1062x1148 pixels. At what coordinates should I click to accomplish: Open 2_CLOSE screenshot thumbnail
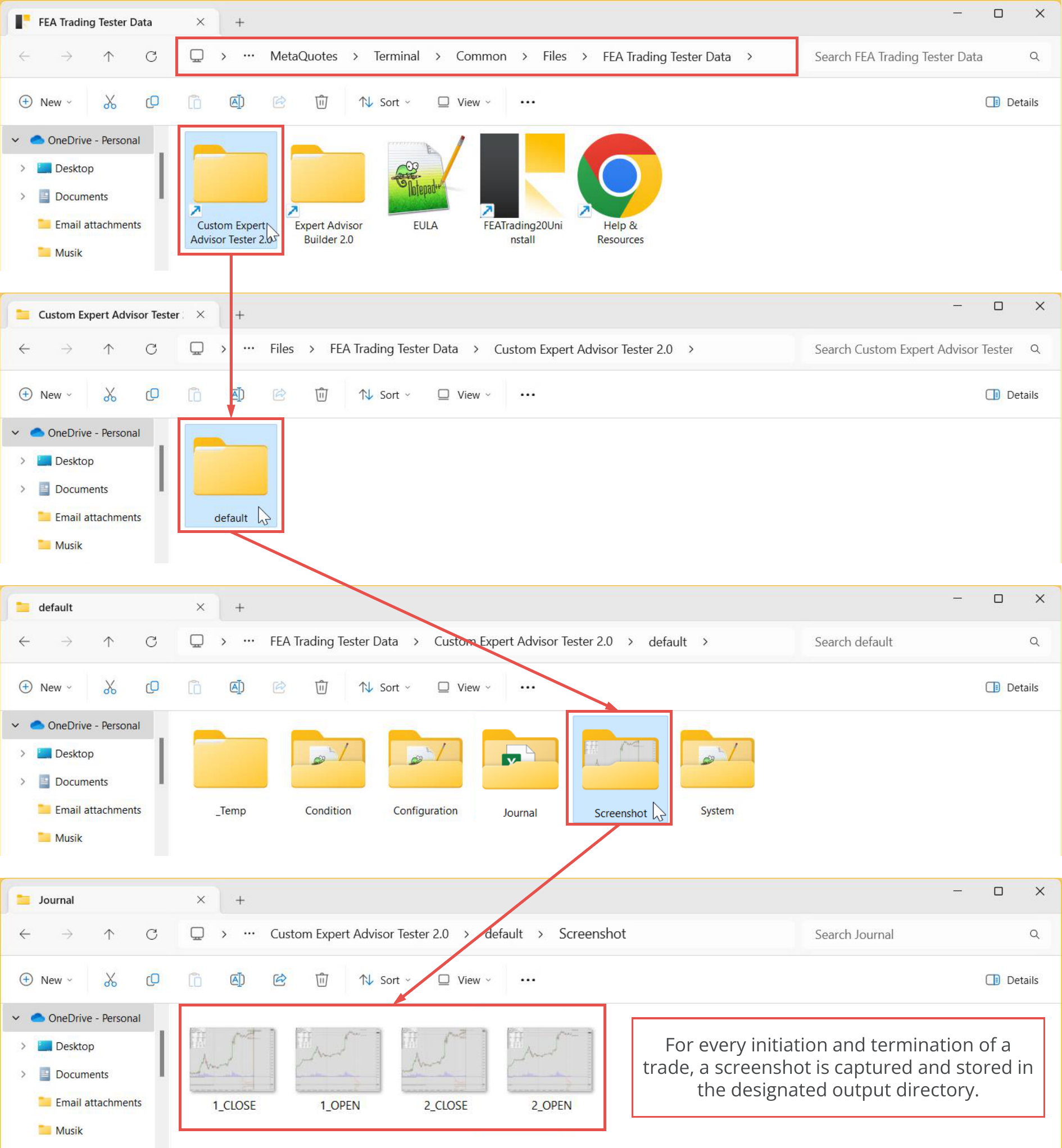446,1069
